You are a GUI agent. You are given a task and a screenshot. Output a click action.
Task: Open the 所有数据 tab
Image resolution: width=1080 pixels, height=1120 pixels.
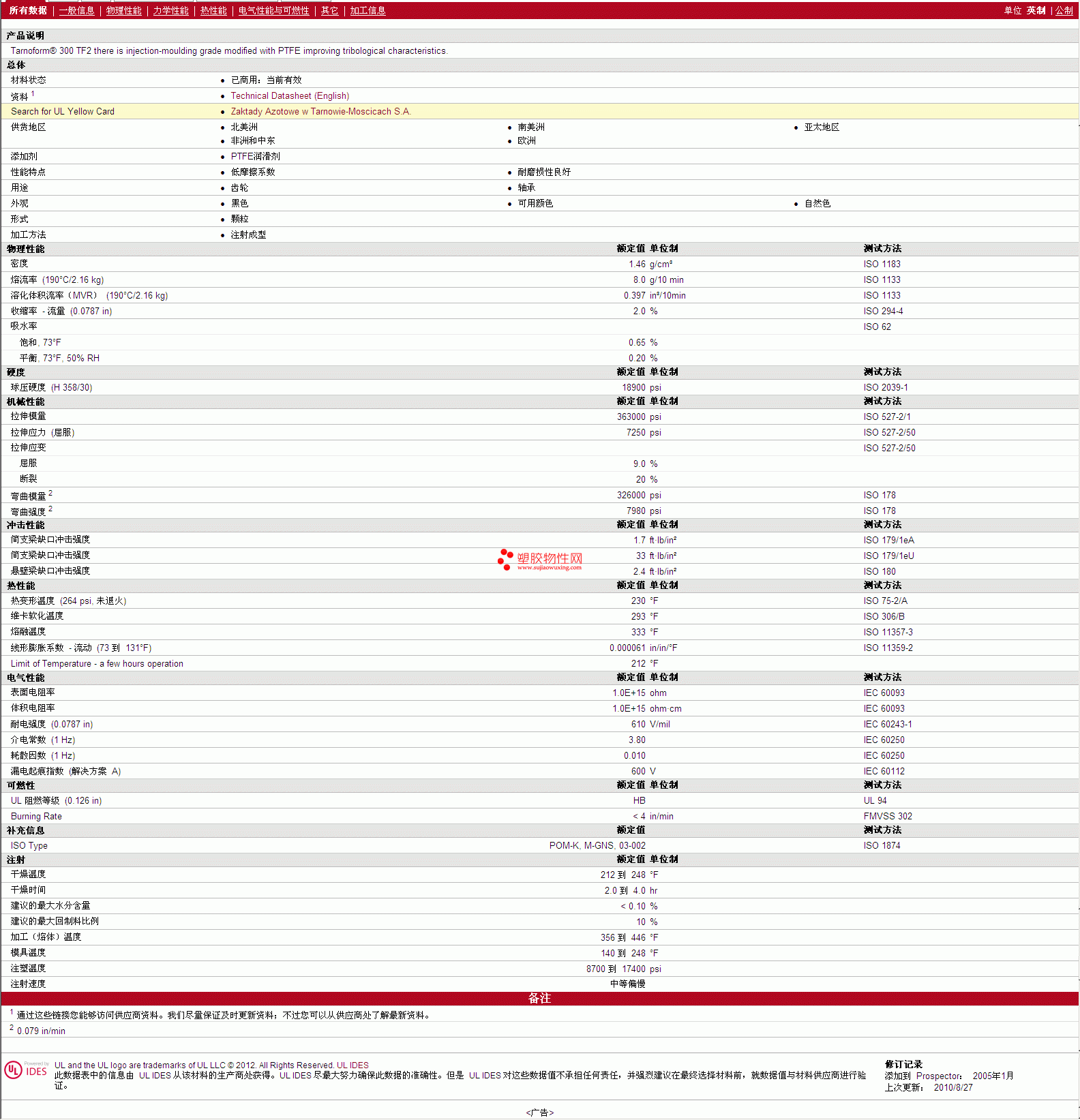[x=28, y=10]
